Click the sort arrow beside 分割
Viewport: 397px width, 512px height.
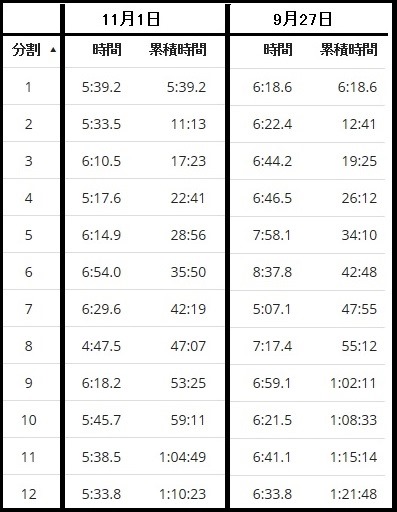coord(53,51)
